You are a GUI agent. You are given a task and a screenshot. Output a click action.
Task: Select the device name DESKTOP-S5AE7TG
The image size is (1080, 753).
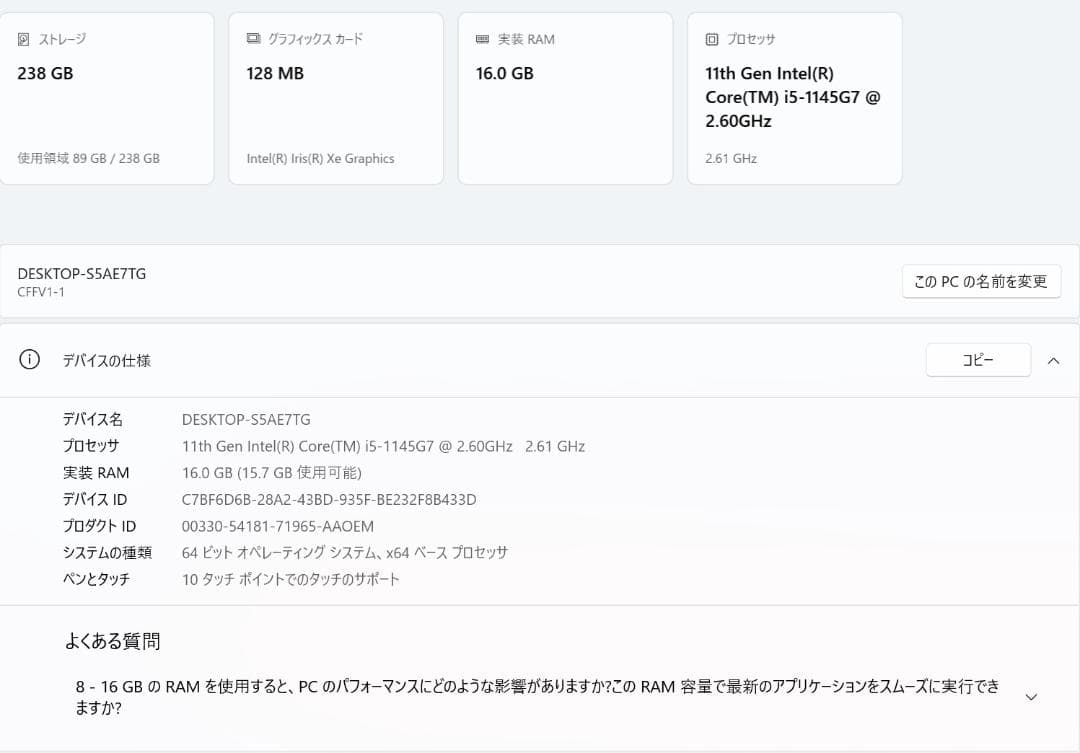[x=246, y=419]
